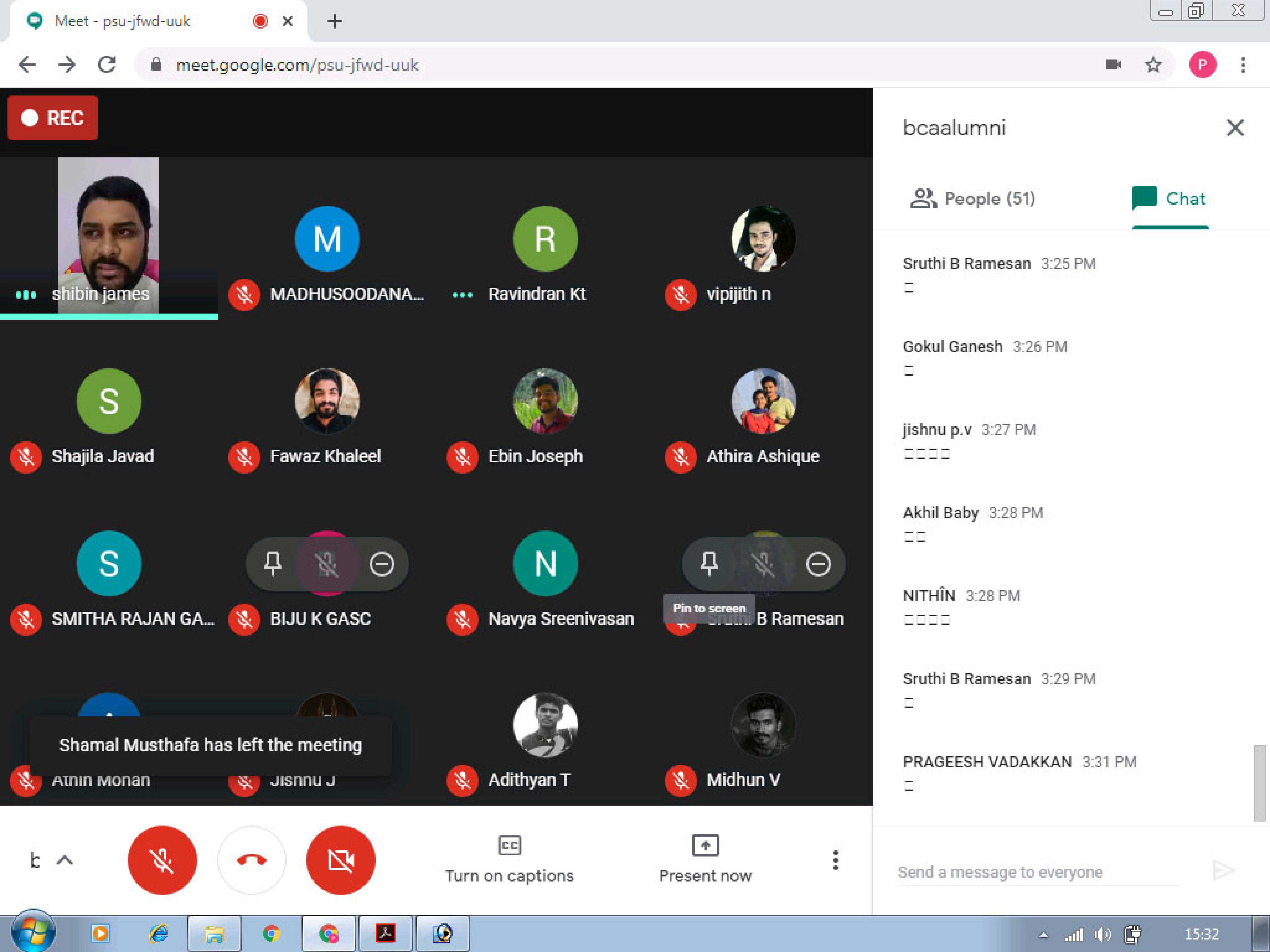Viewport: 1270px width, 952px height.
Task: Switch to the People (51) tab
Action: click(973, 198)
